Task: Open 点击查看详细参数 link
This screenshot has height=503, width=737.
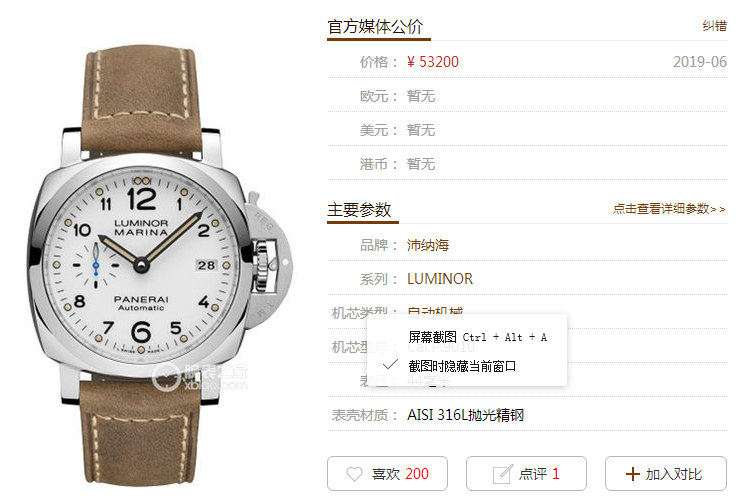Action: (x=669, y=209)
